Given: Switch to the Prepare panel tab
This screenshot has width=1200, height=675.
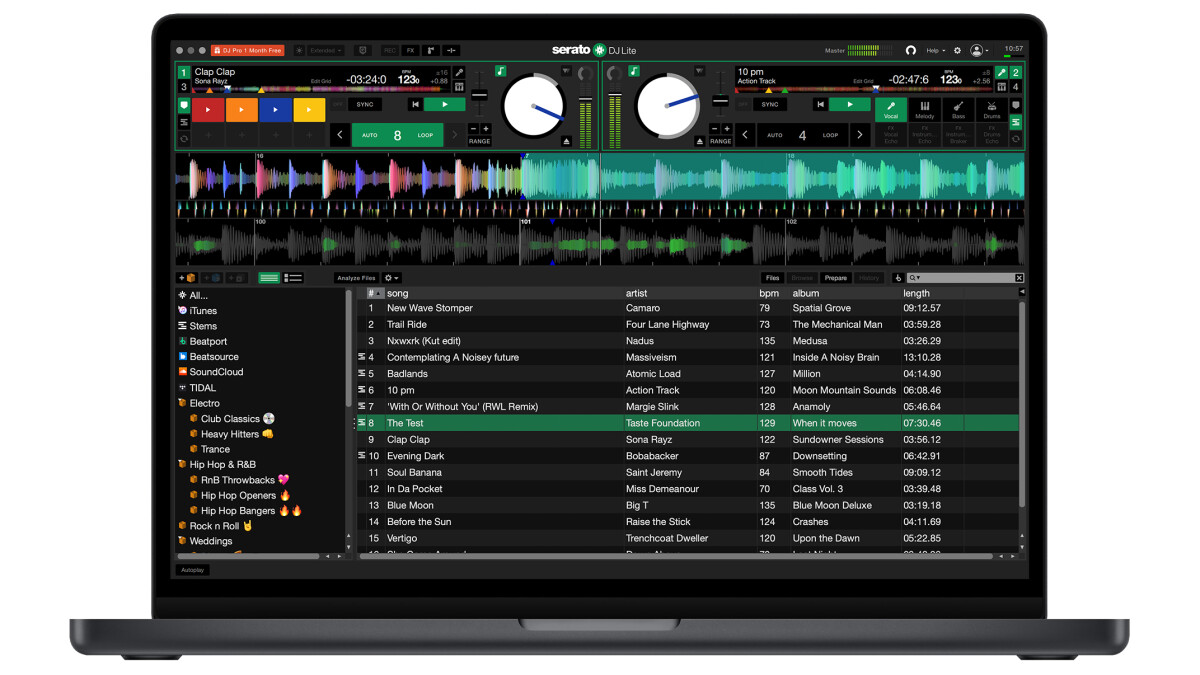Looking at the screenshot, I should tap(835, 278).
